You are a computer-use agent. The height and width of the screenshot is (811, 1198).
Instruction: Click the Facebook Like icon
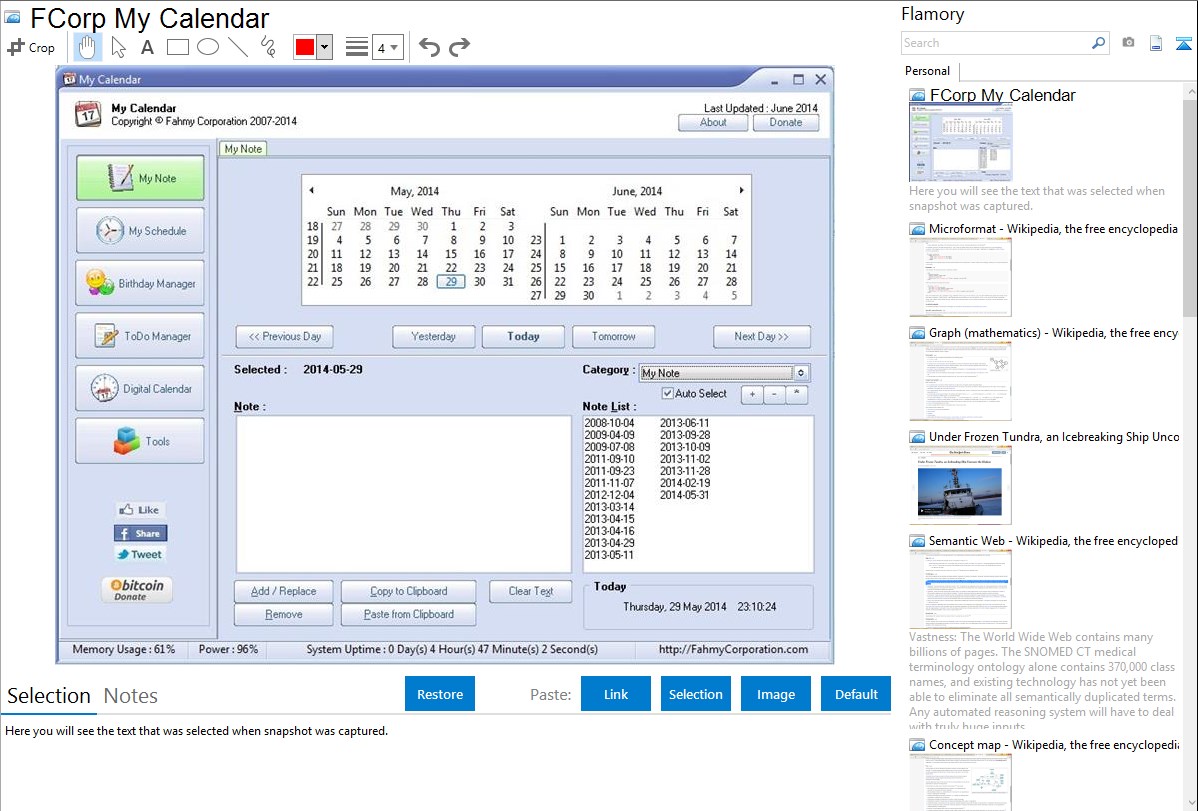click(x=140, y=510)
